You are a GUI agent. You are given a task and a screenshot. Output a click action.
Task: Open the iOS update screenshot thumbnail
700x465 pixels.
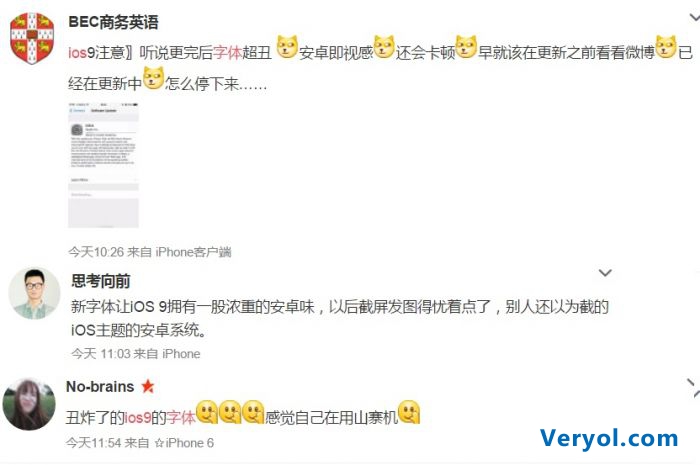point(103,165)
